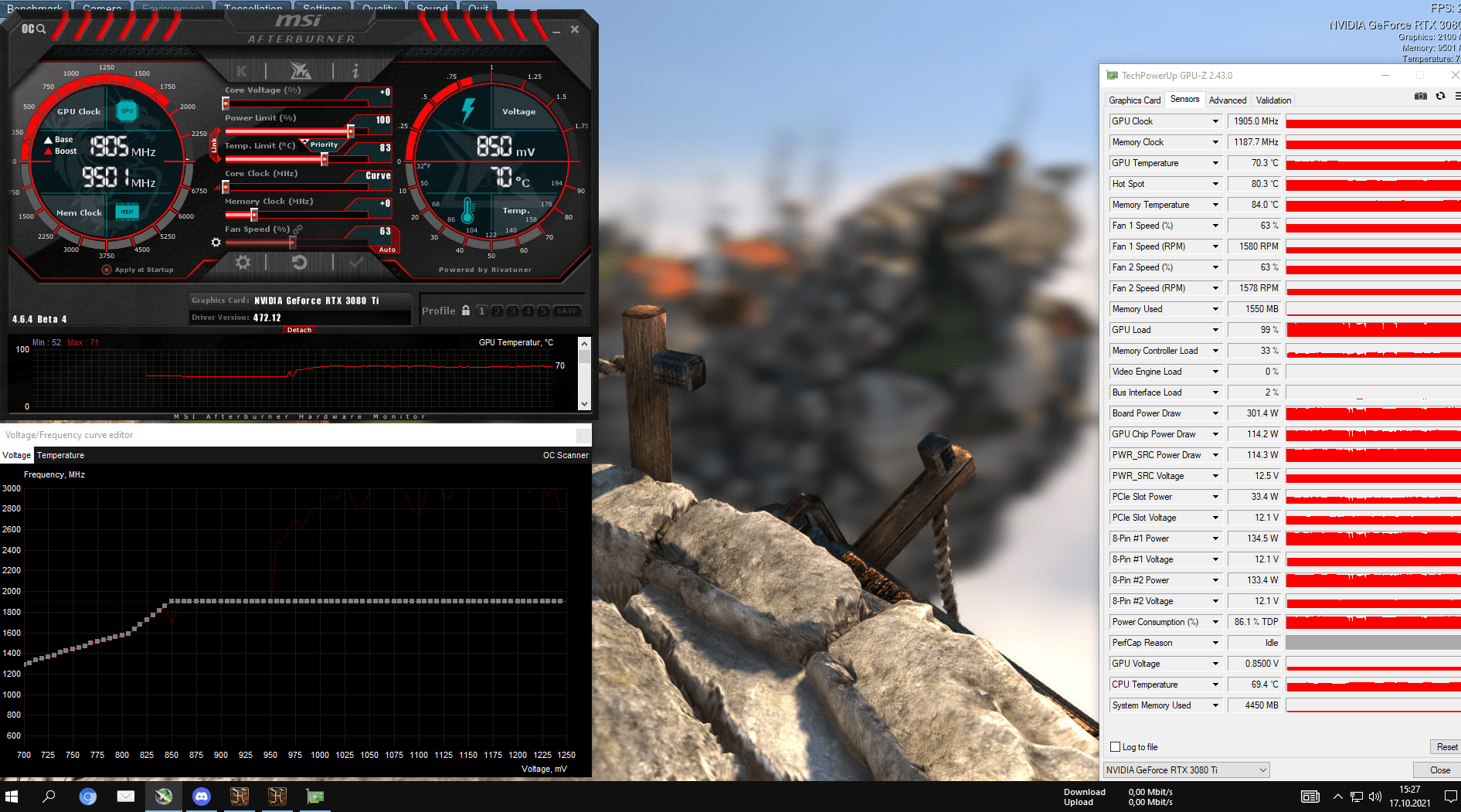Open the PerfCap Reason sensor dropdown
The image size is (1461, 812).
pyautogui.click(x=1215, y=643)
